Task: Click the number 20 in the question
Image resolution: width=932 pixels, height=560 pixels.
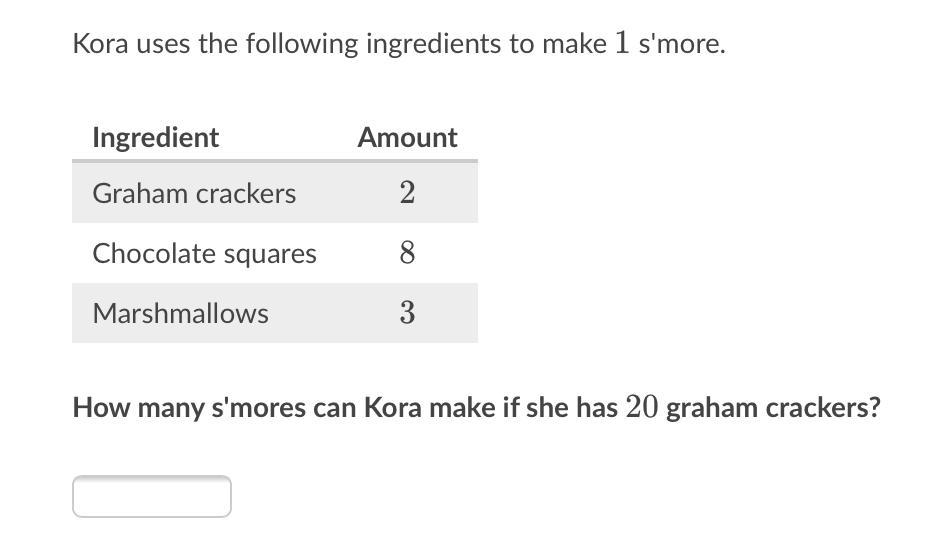Action: pos(641,408)
